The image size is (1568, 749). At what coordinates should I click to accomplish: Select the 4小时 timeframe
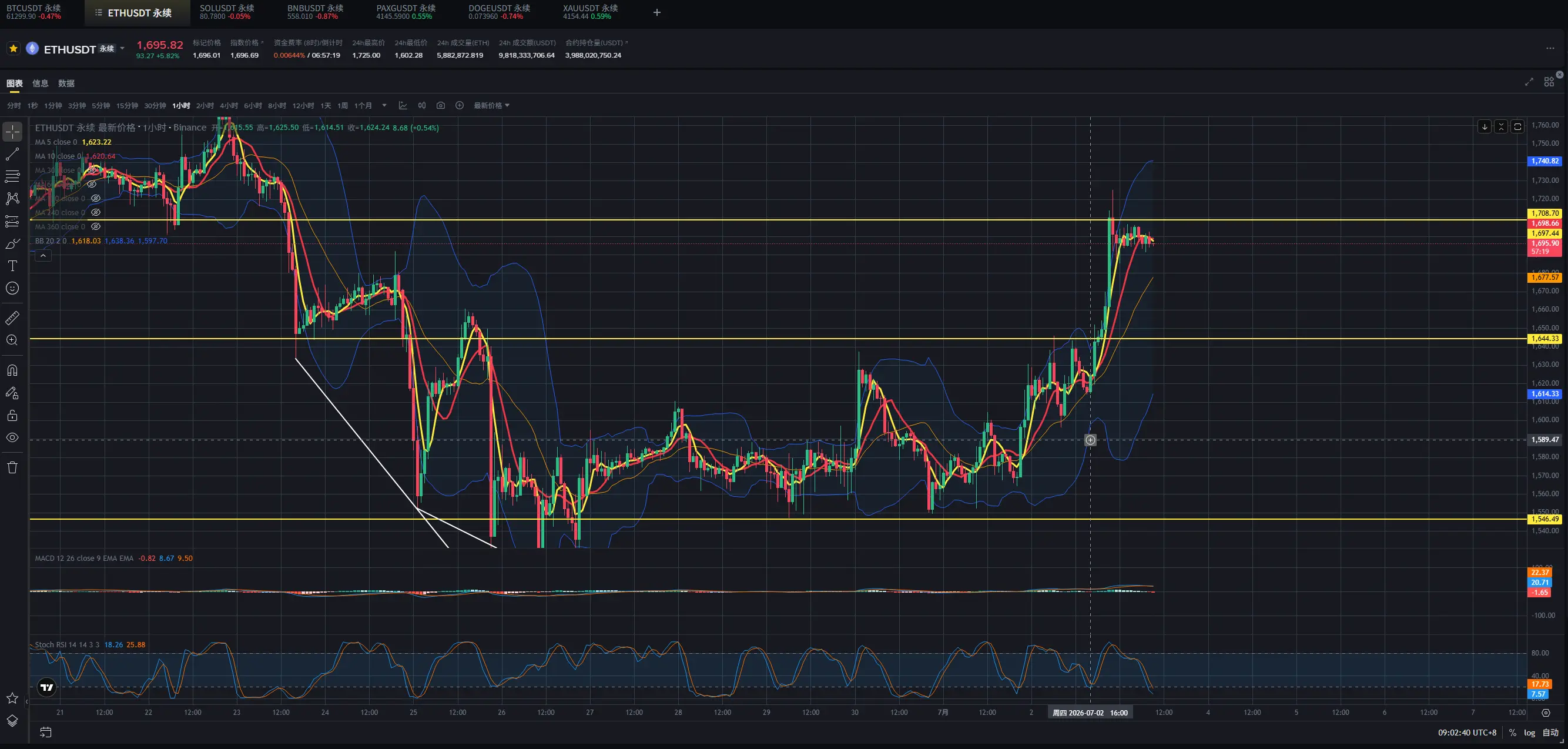click(229, 105)
